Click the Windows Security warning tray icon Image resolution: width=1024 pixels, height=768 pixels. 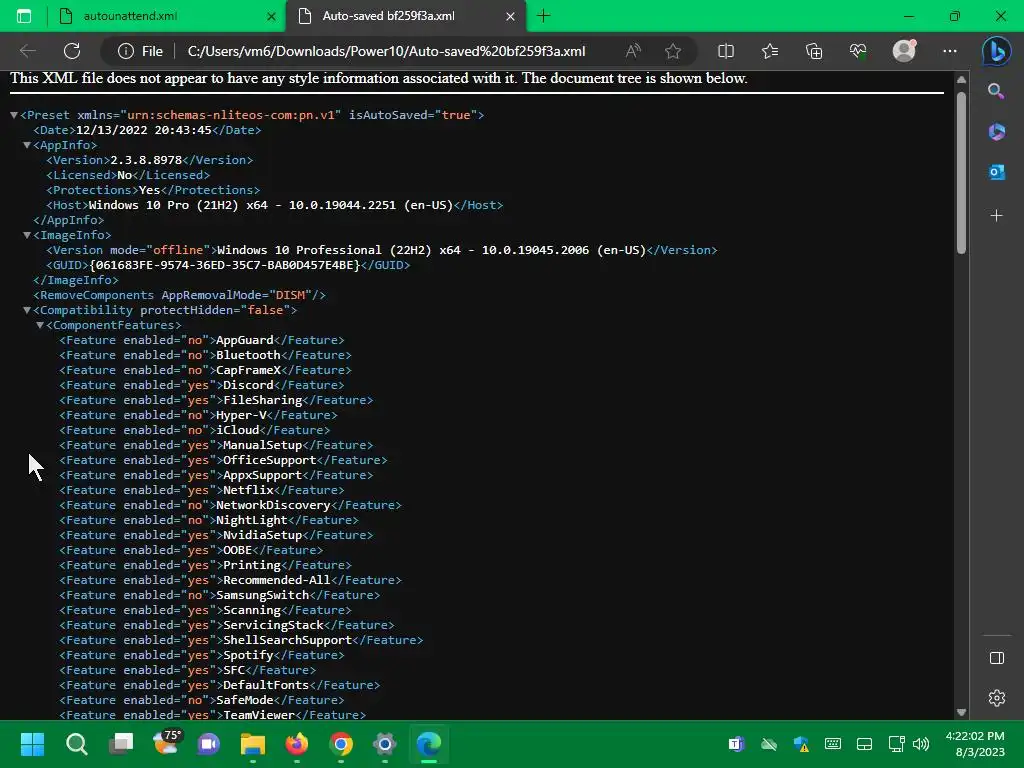pos(801,744)
